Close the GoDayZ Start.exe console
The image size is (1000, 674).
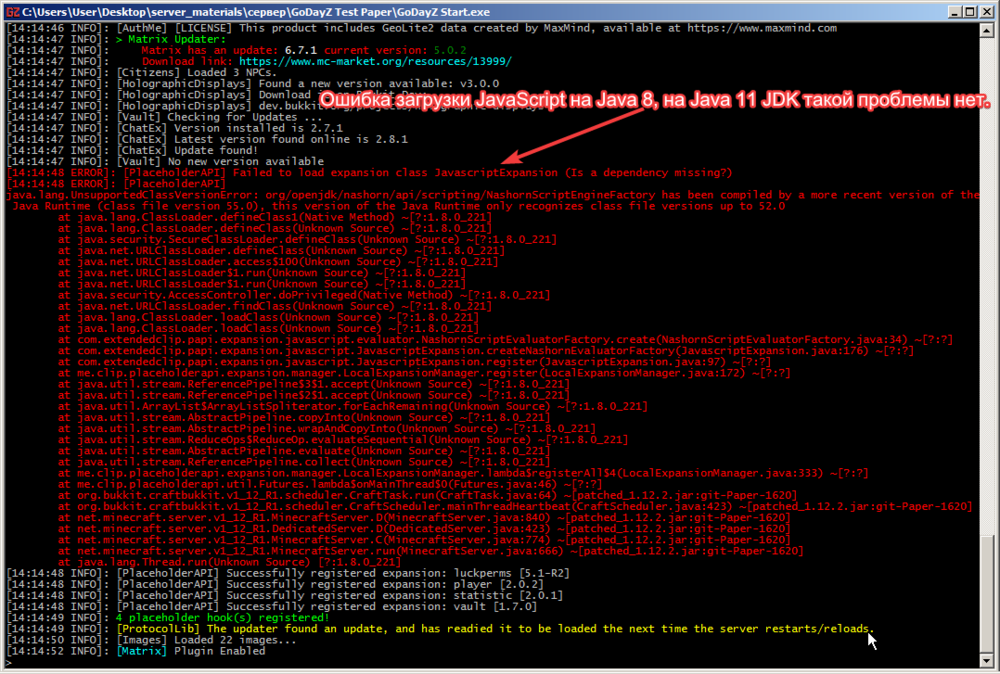point(986,11)
